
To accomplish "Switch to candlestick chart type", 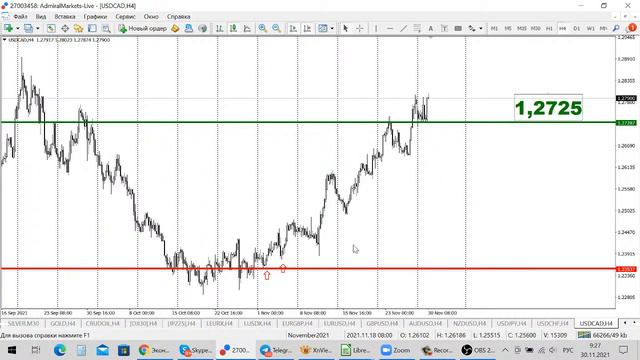I will (233, 28).
